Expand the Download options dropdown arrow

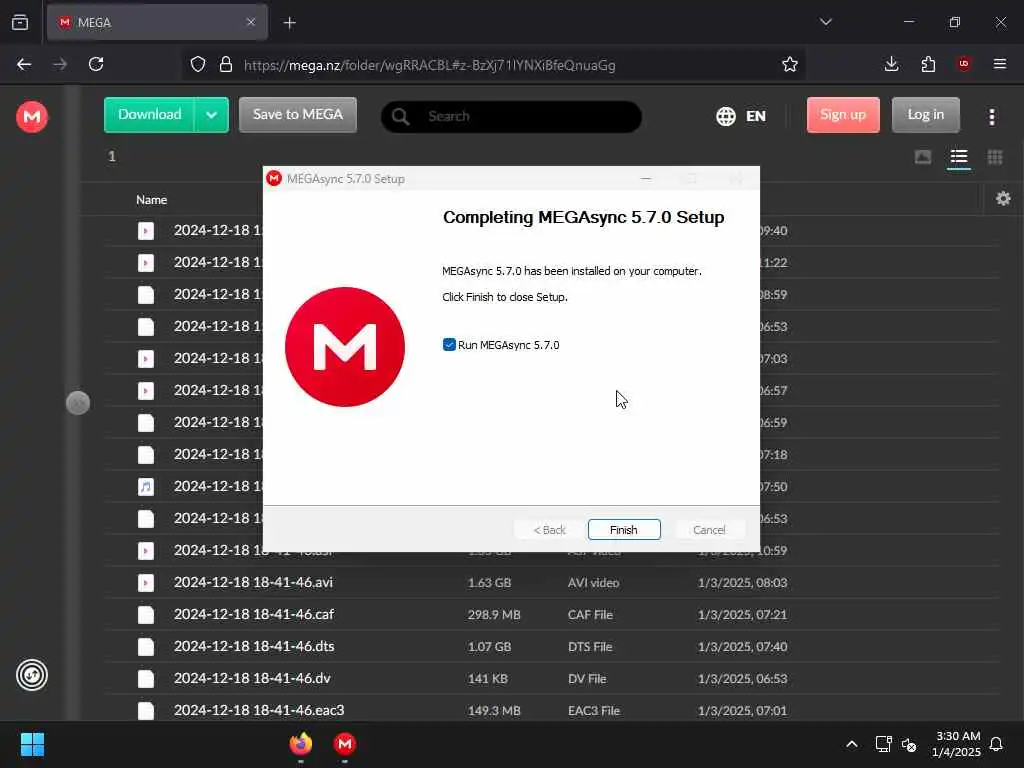click(x=212, y=115)
